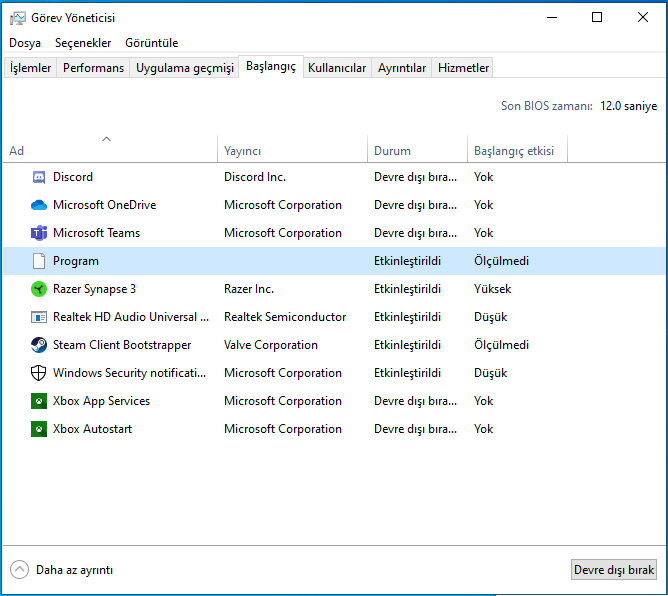Select the Xbox App Services entry

click(x=101, y=401)
